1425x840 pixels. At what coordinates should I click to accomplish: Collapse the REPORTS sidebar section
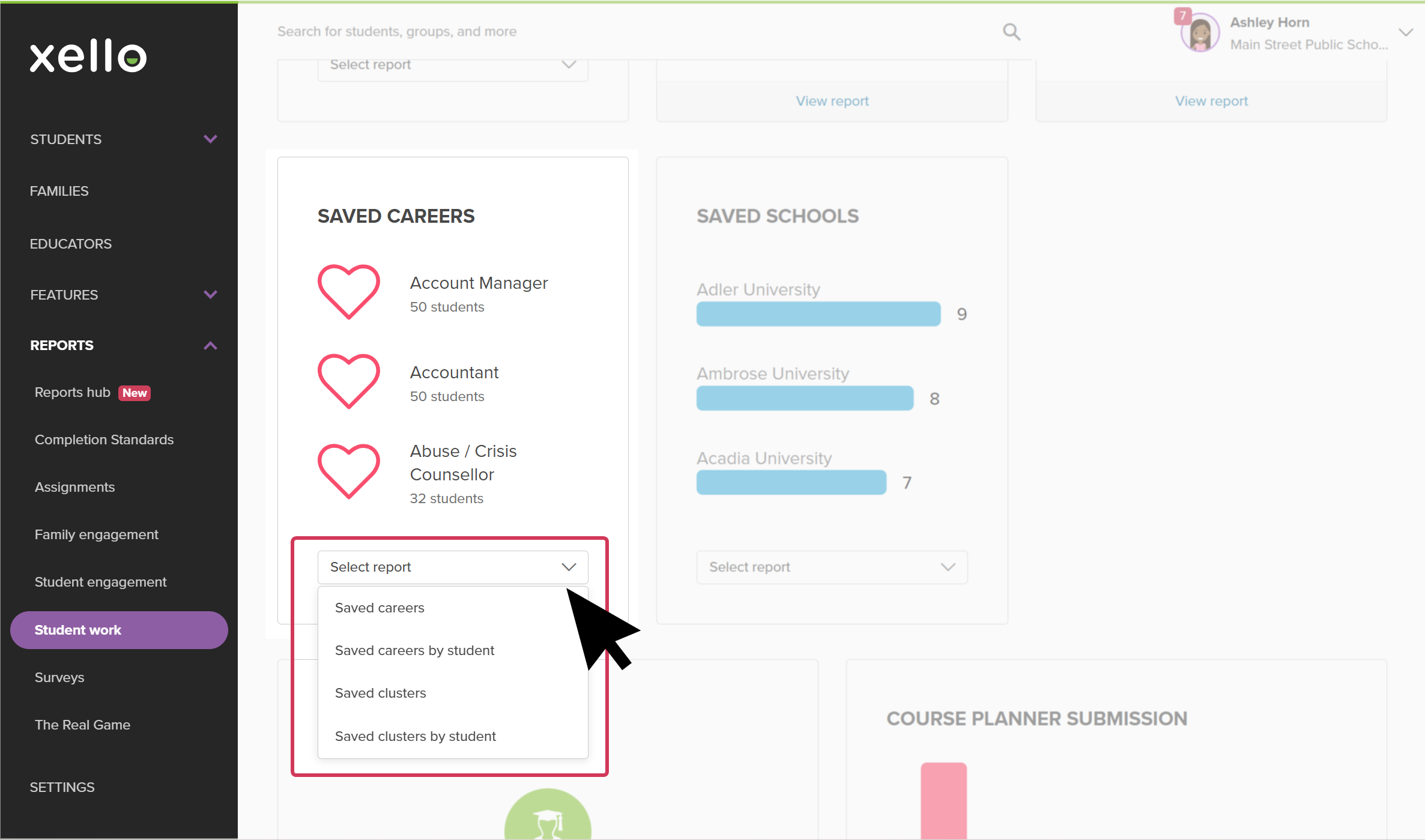[210, 346]
